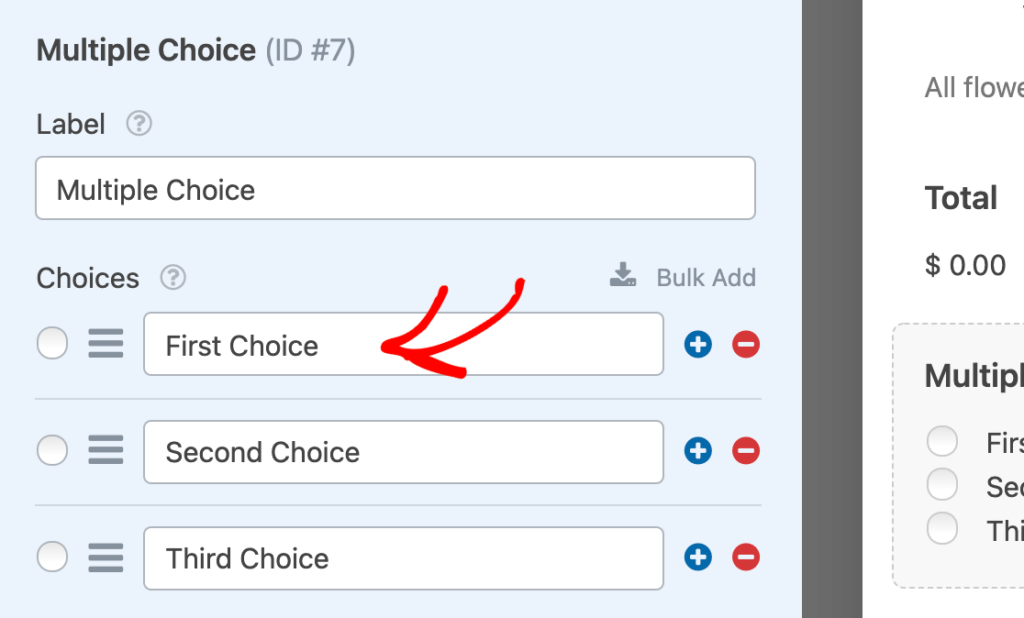Edit the Label input field
Viewport: 1024px width, 618px height.
tap(395, 189)
